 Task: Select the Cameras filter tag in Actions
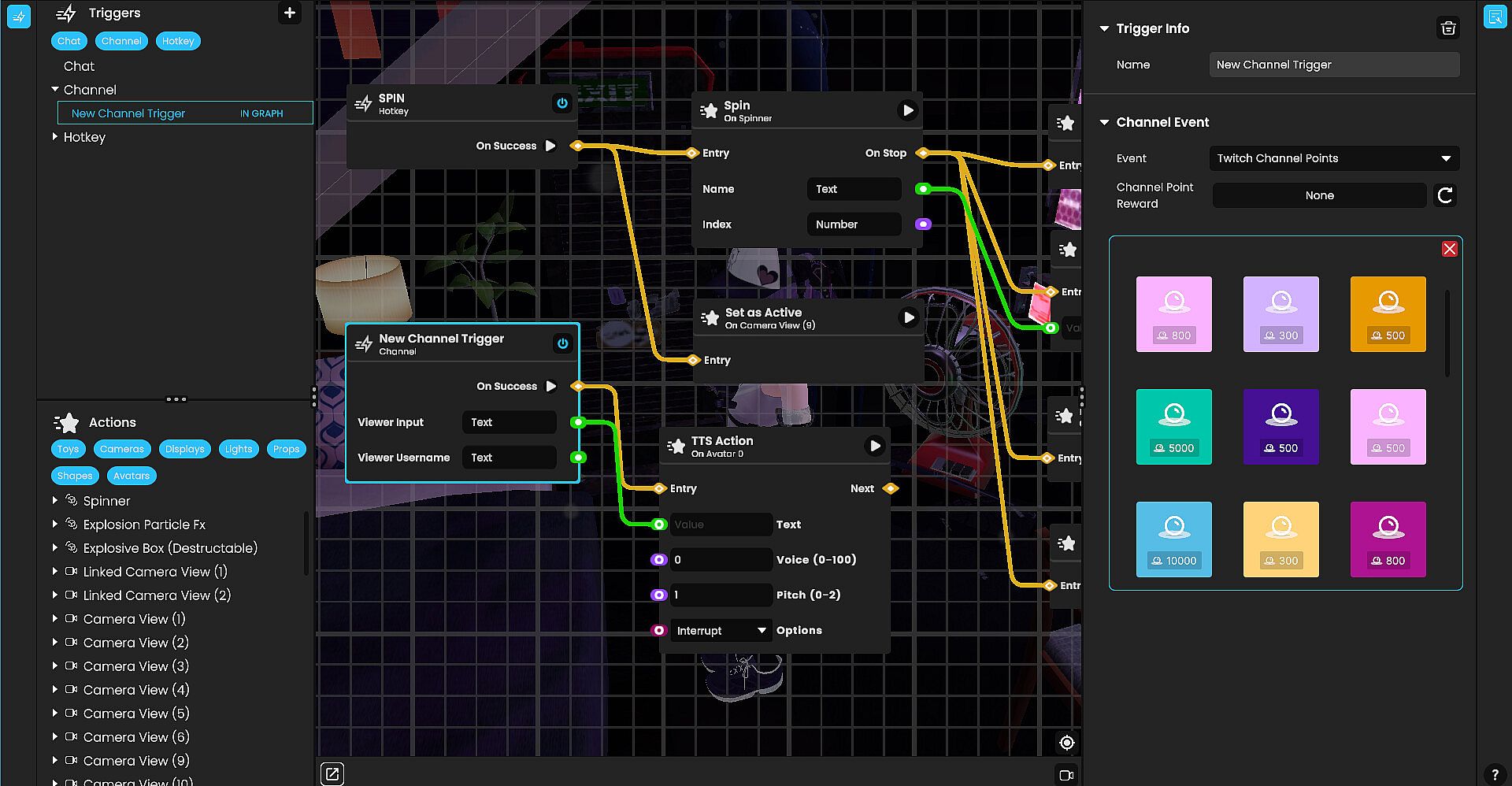pyautogui.click(x=122, y=449)
